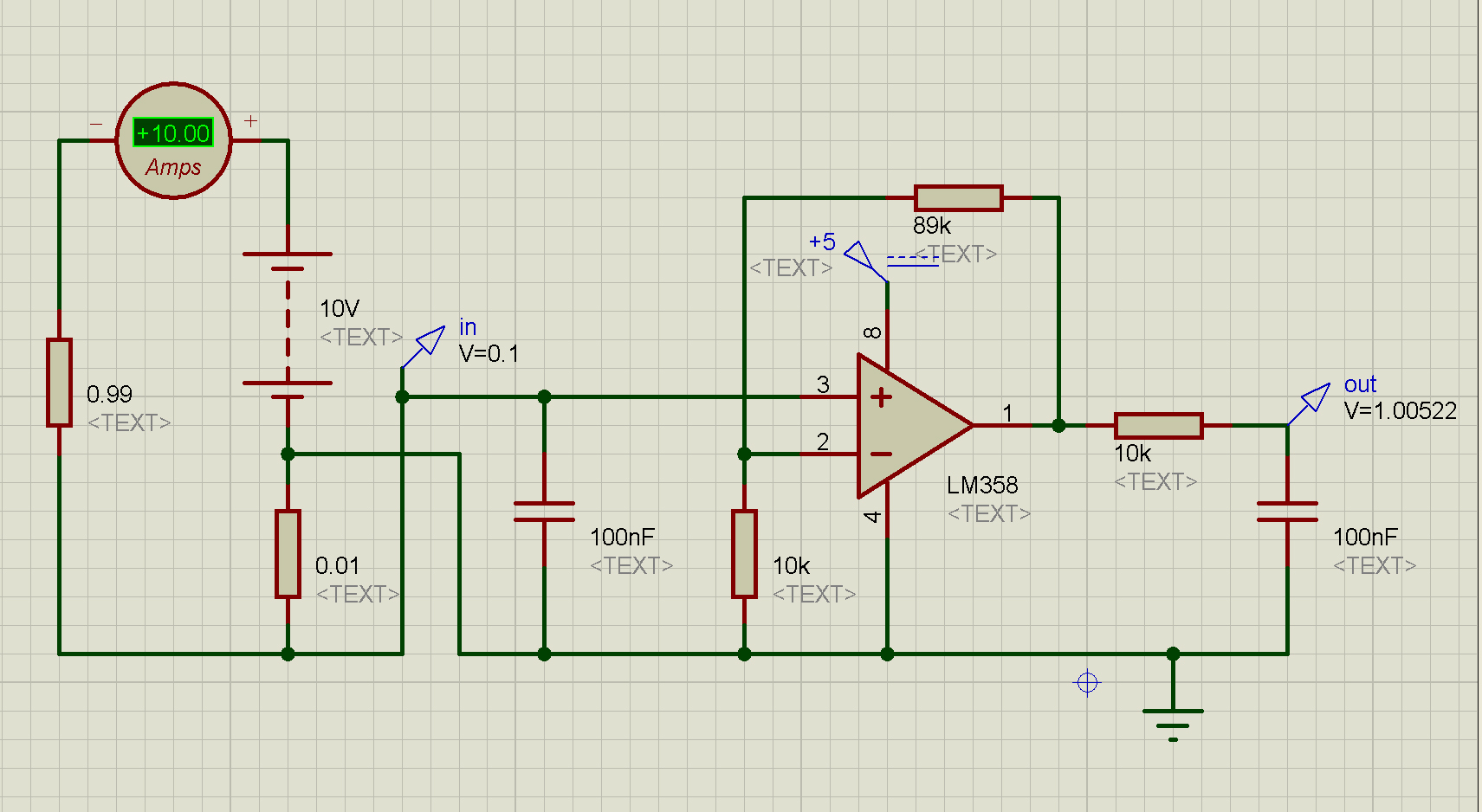This screenshot has height=812, width=1482.
Task: Select the ground terminal symbol
Action: (x=1173, y=725)
